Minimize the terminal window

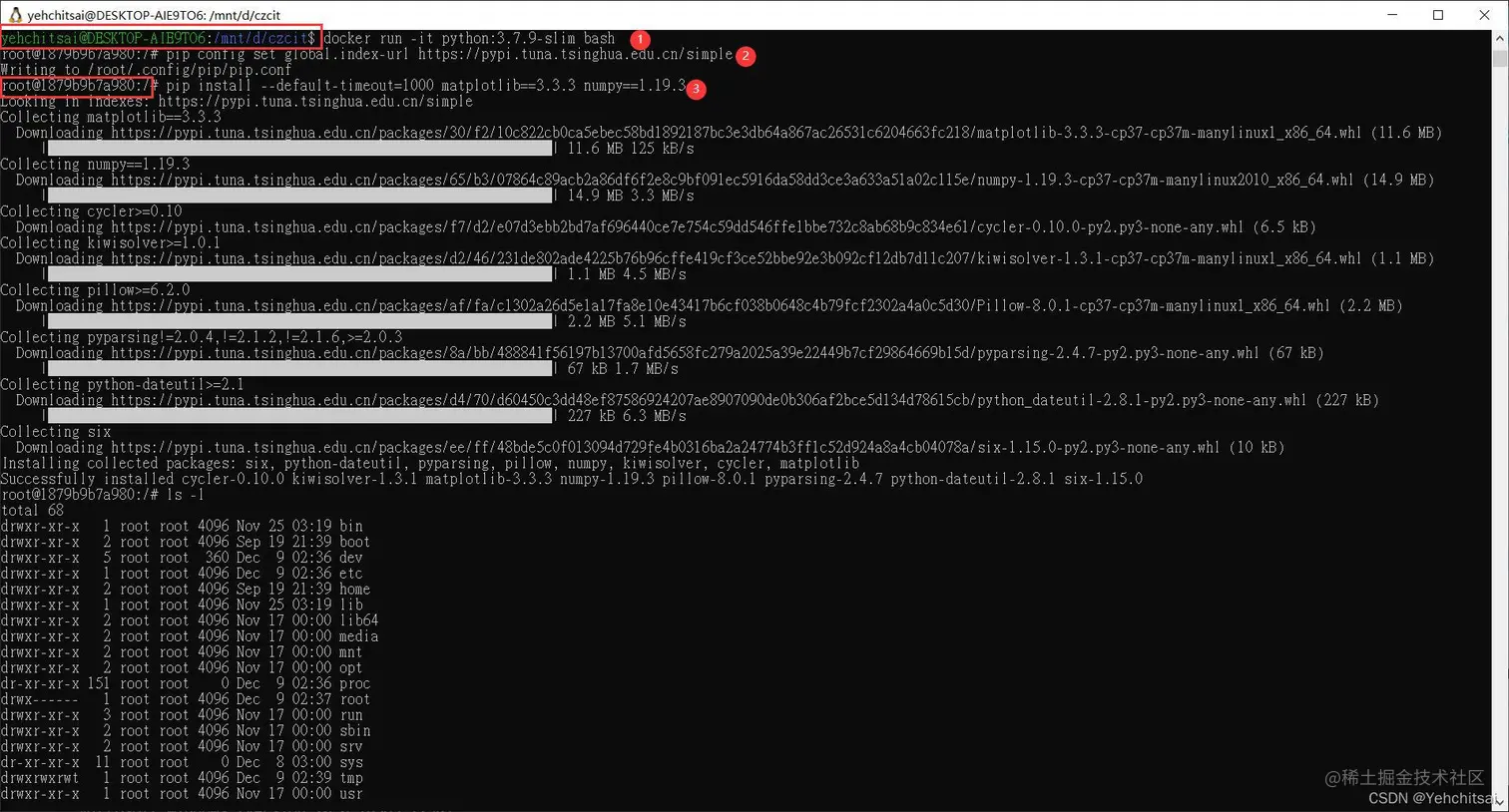[x=1392, y=15]
